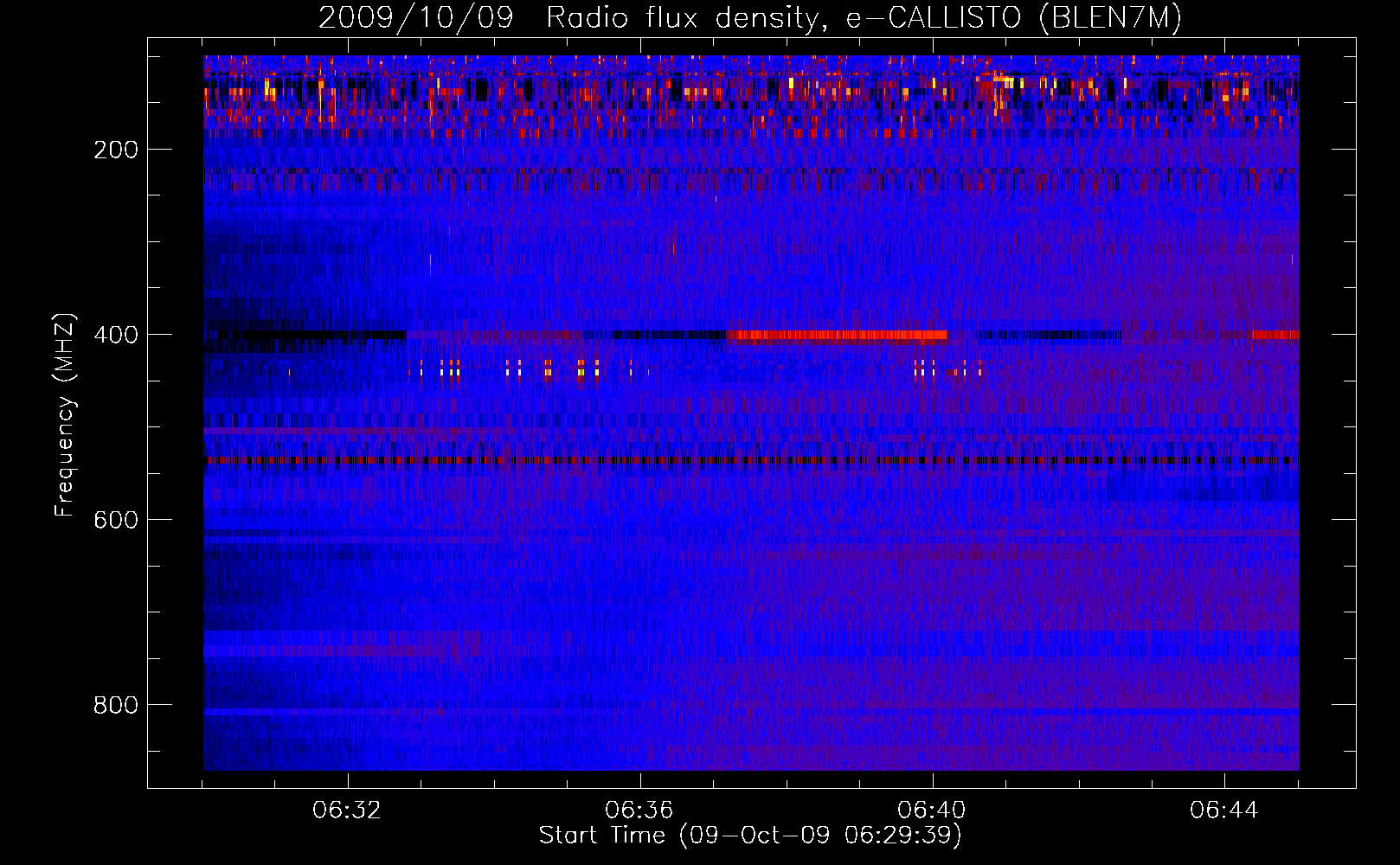Click the '06:44' time tick label
This screenshot has height=865, width=1400.
1224,811
